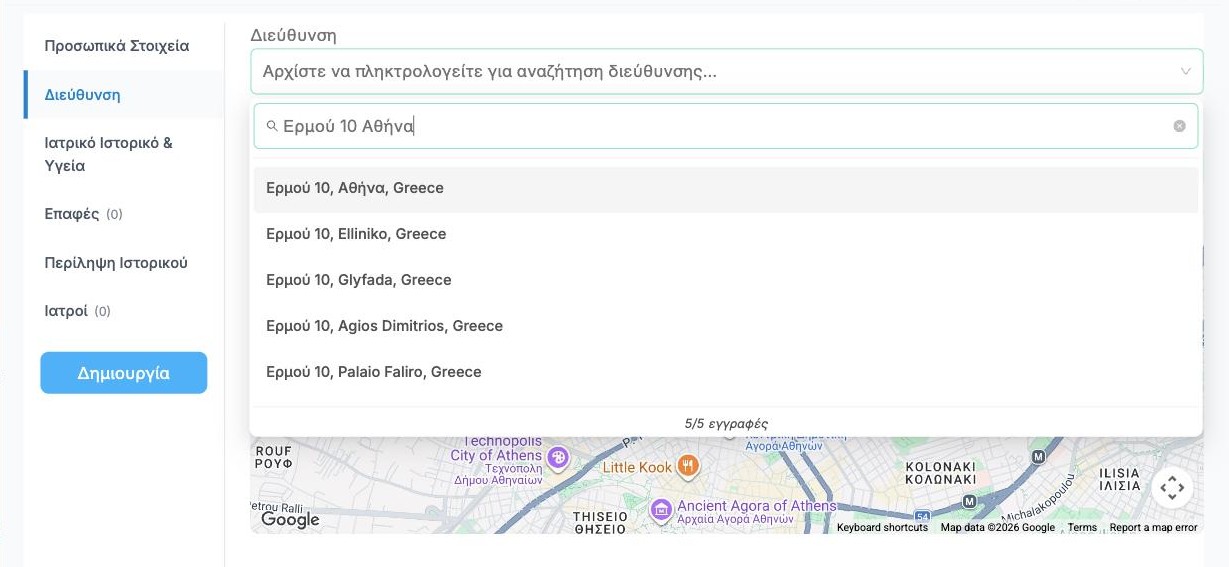Click the Ancient Agora of Athens map pin
Viewport: 1229px width, 567px height.
tap(661, 511)
